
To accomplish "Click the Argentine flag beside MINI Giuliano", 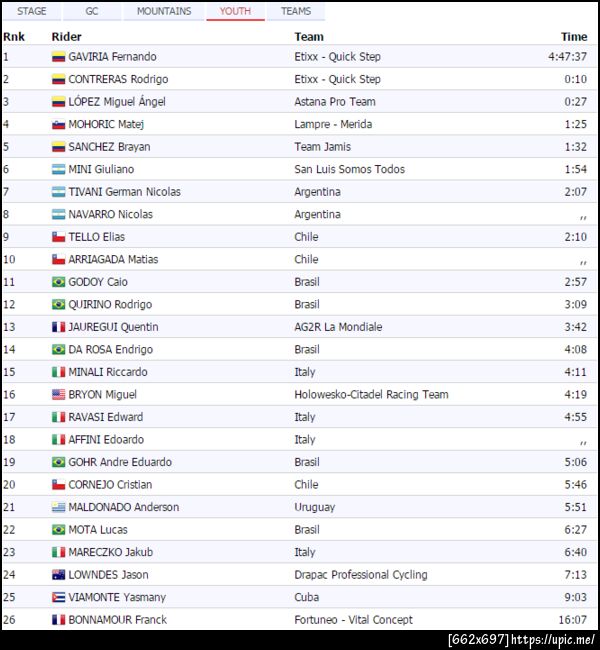I will [58, 170].
